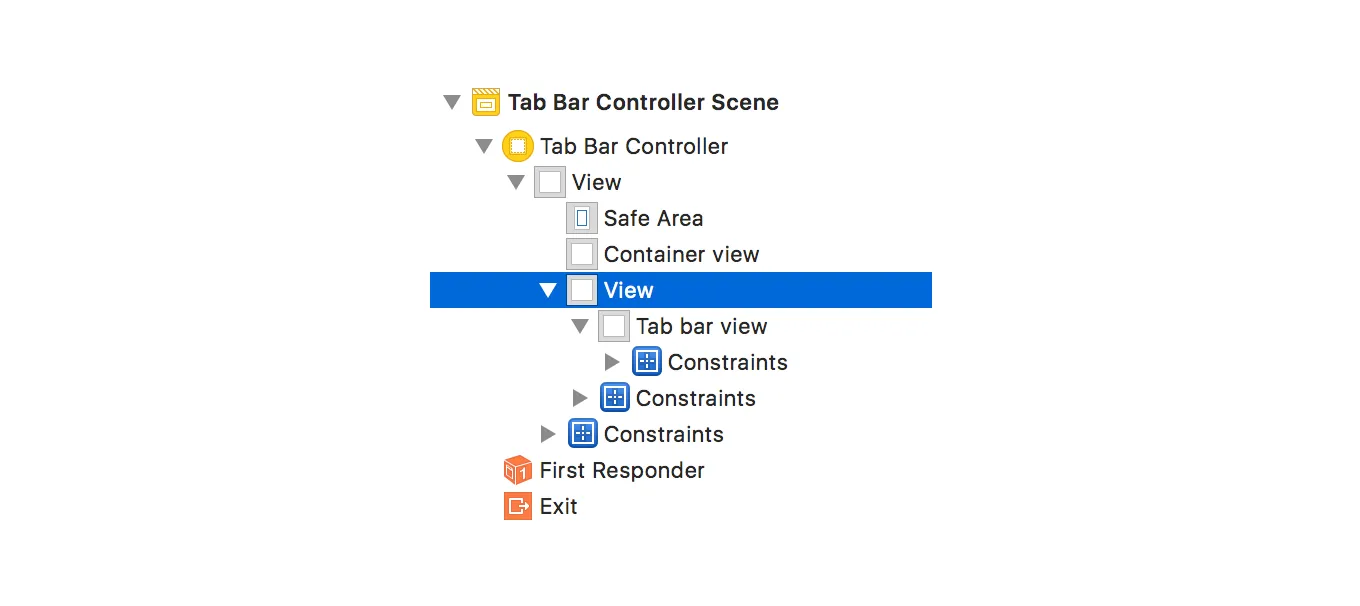1360x606 pixels.
Task: Select the First Responder label
Action: coord(622,470)
